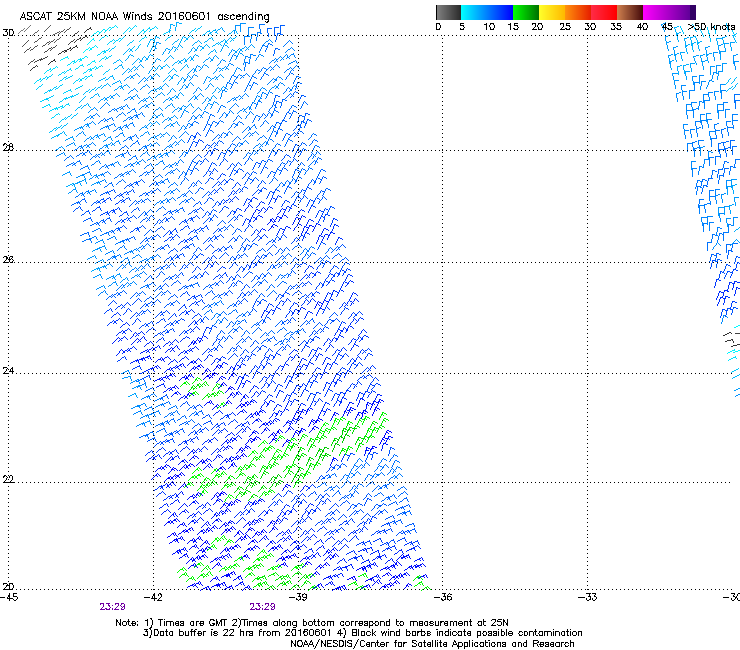The image size is (740, 650).
Task: Click legend tick label '10'
Action: (x=489, y=27)
